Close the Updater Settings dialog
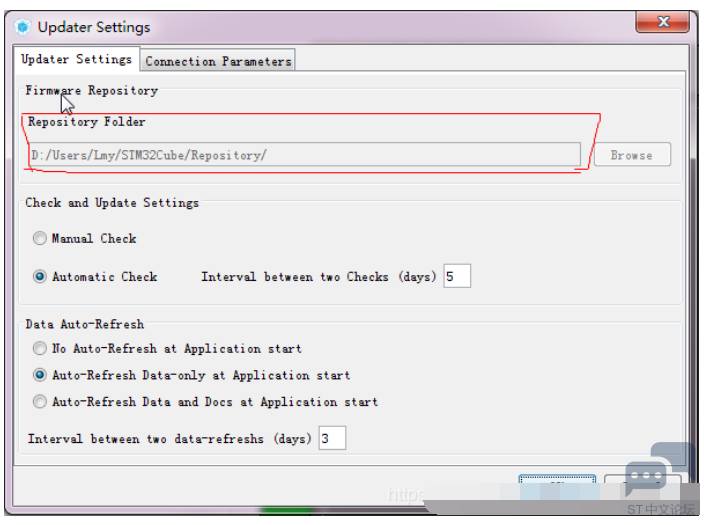This screenshot has height=525, width=704. 662,22
